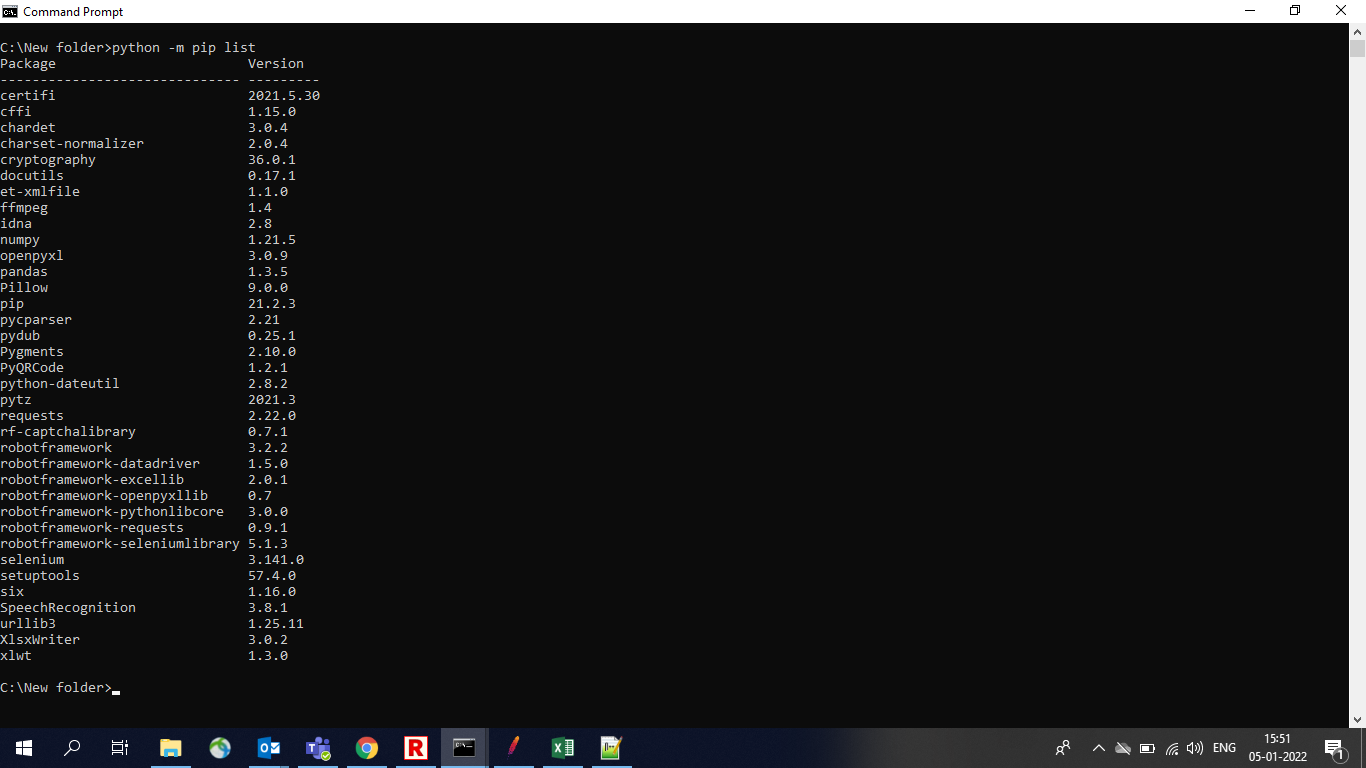Switch to Excel from the taskbar
The image size is (1366, 768).
pyautogui.click(x=562, y=747)
